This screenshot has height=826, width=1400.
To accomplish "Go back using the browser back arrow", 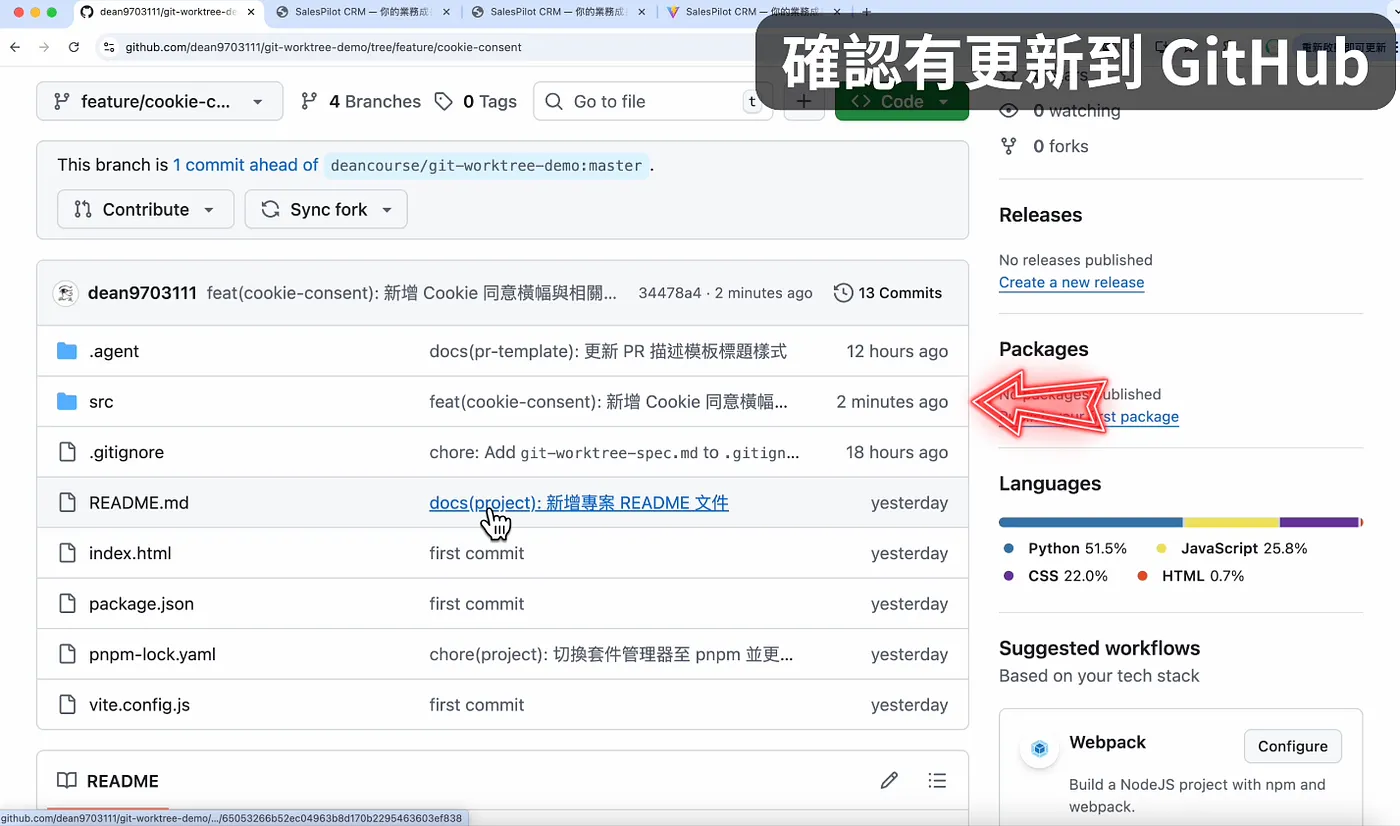I will tap(14, 47).
